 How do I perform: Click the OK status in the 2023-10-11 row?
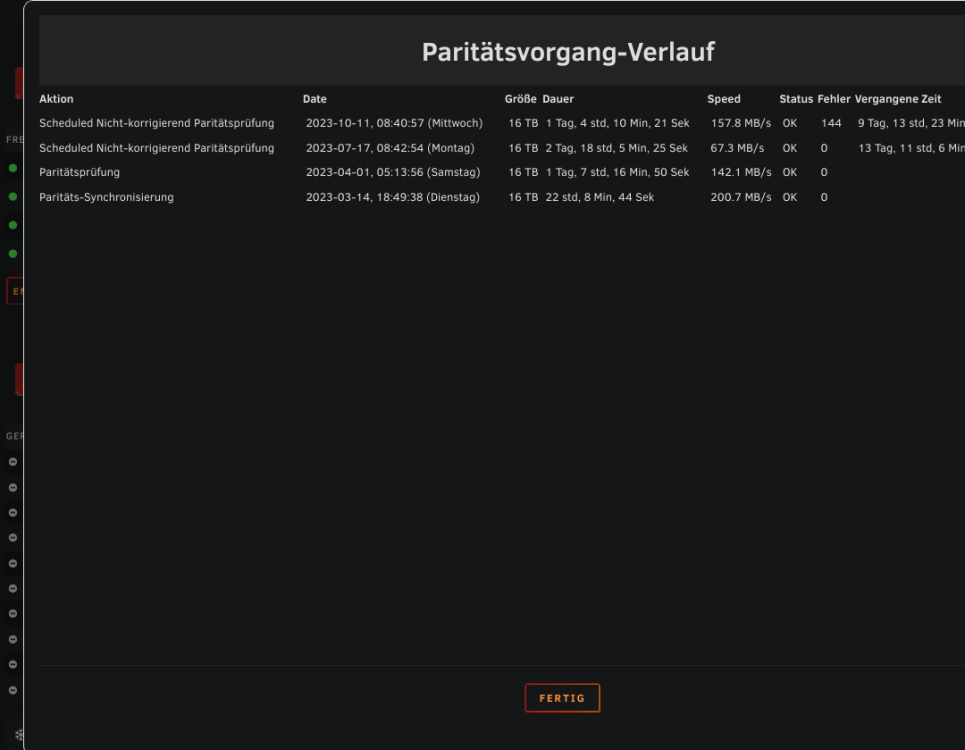[790, 123]
